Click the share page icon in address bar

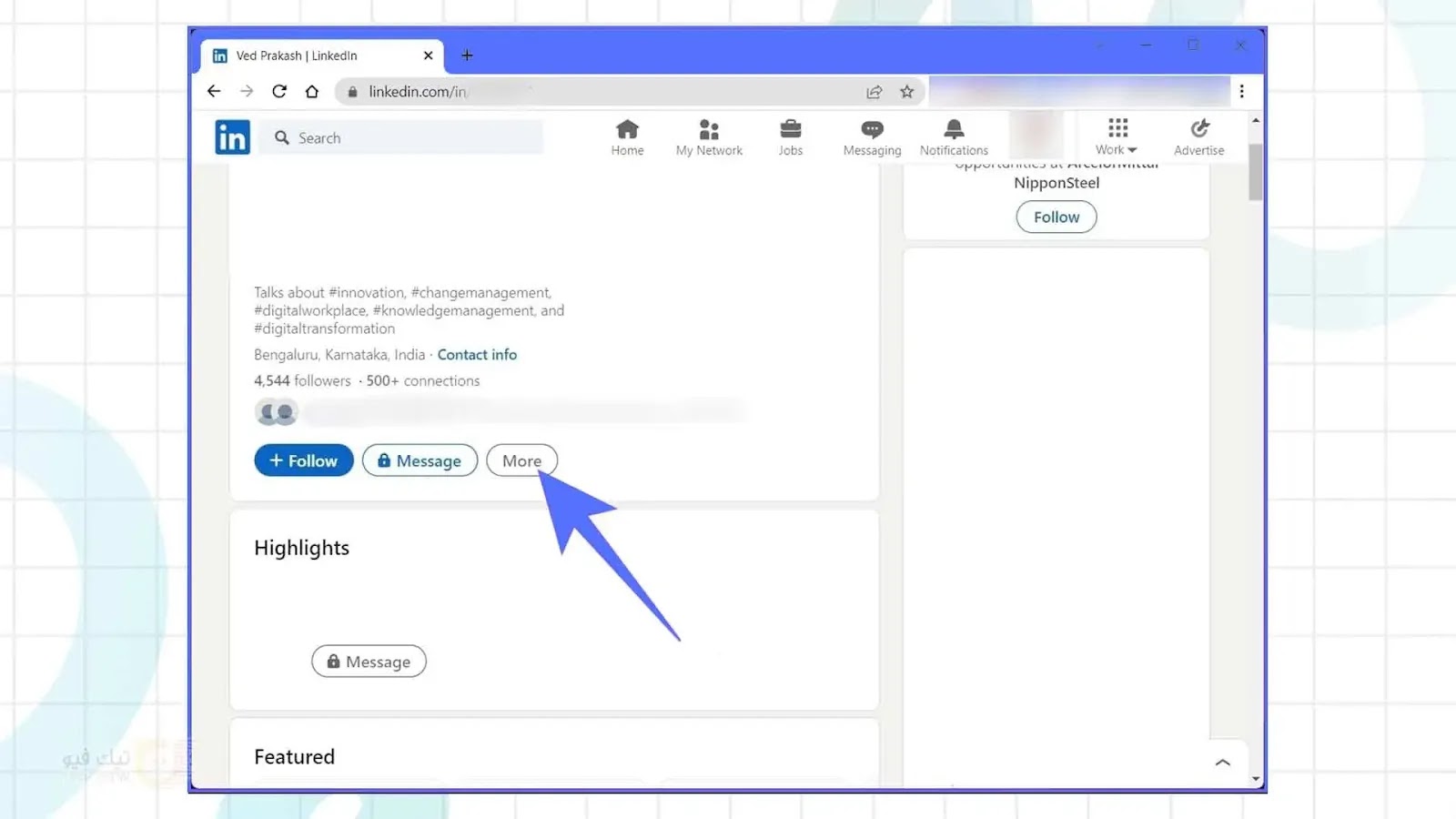[875, 91]
